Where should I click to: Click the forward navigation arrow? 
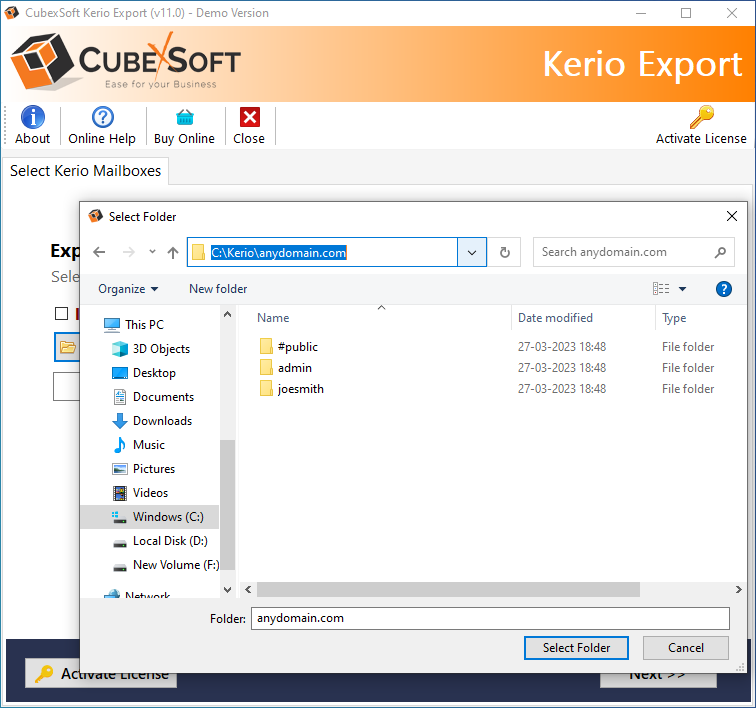pyautogui.click(x=129, y=252)
